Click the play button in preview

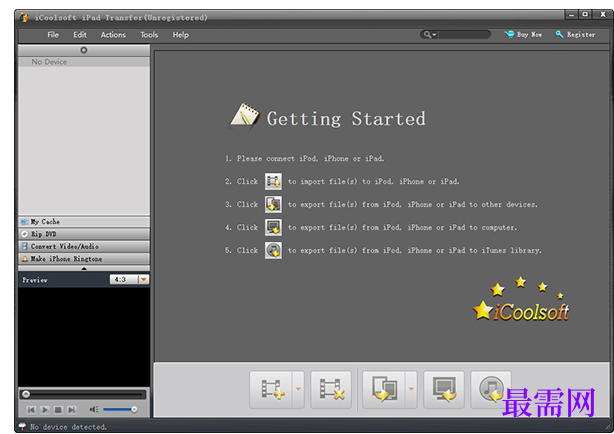point(45,410)
